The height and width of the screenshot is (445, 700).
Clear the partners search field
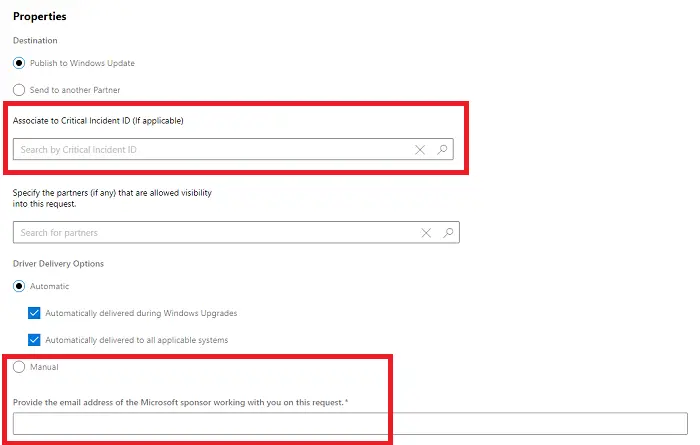(426, 233)
